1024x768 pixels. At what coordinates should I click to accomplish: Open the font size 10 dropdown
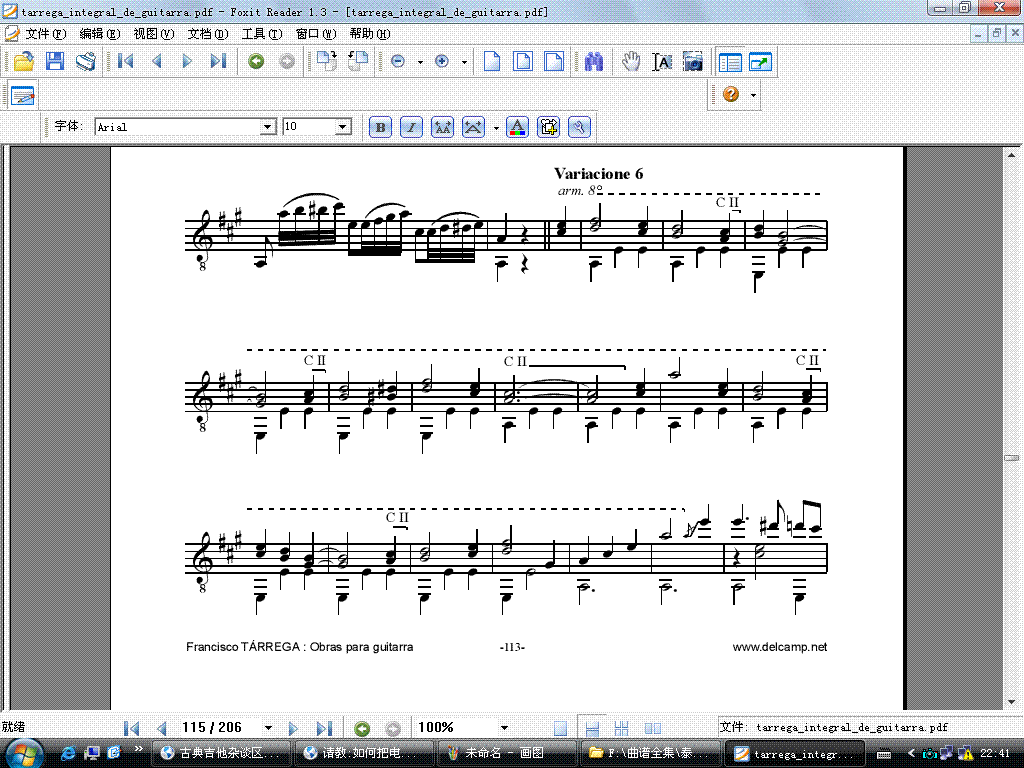pos(344,127)
